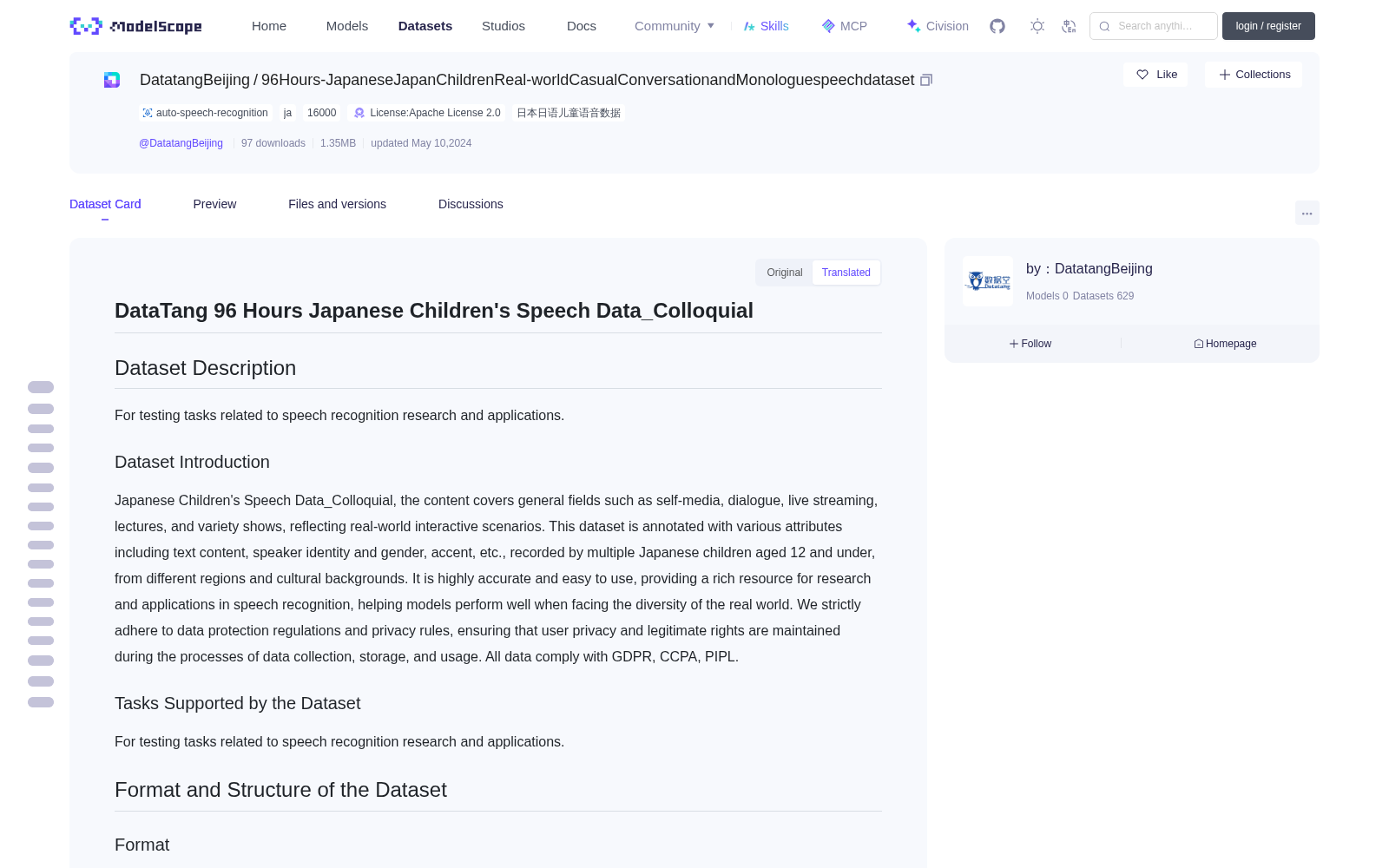Image resolution: width=1389 pixels, height=868 pixels.
Task: Open the Civision navigation link
Action: [938, 26]
